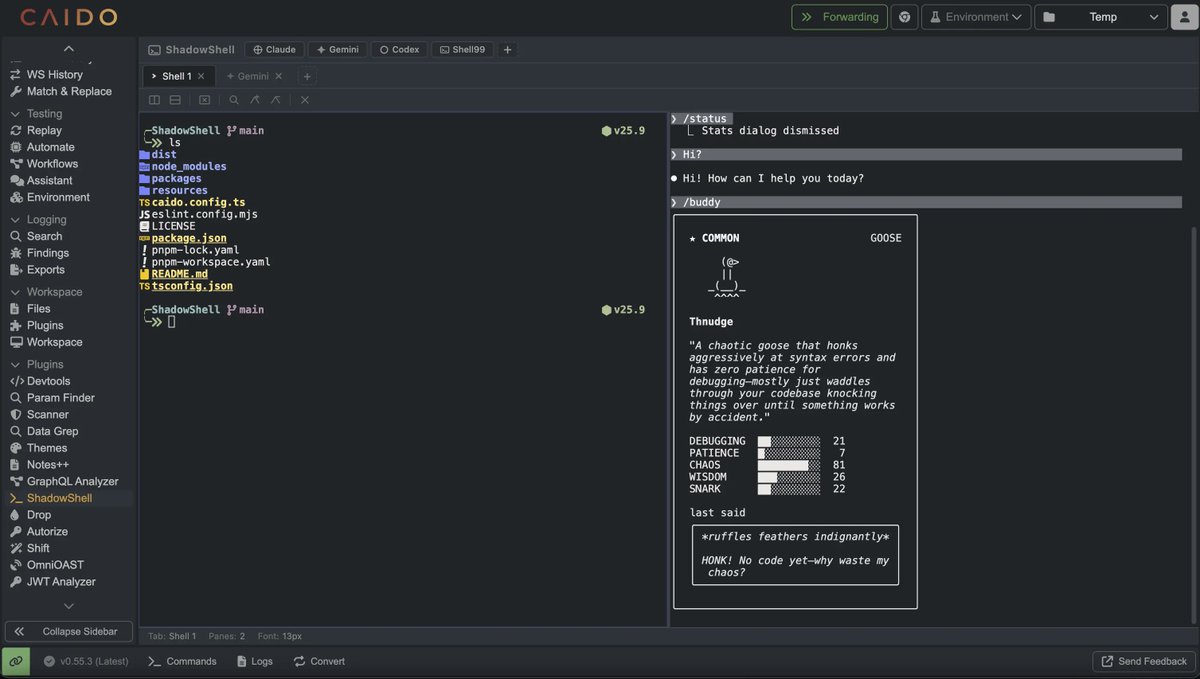Close the Shell 1 tab
This screenshot has width=1200, height=679.
[201, 76]
